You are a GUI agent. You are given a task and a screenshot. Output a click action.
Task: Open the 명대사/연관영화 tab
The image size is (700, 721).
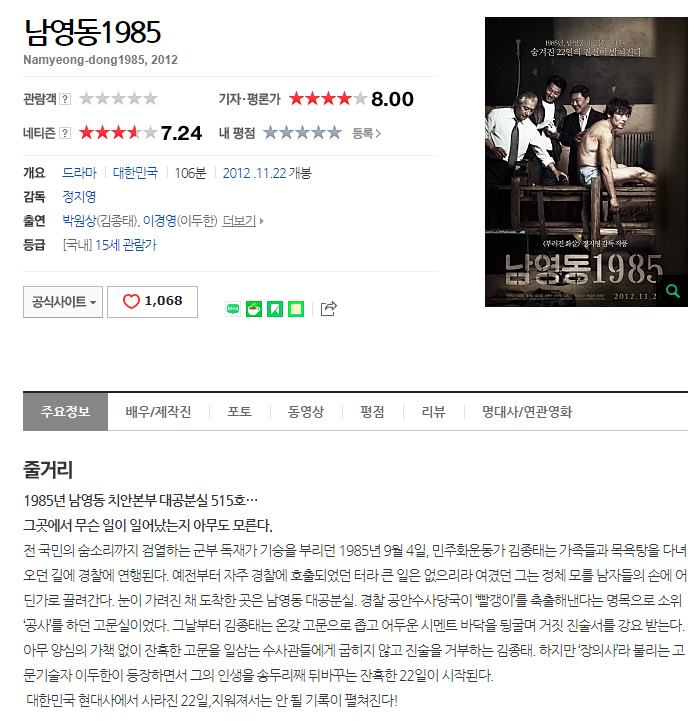(x=527, y=412)
